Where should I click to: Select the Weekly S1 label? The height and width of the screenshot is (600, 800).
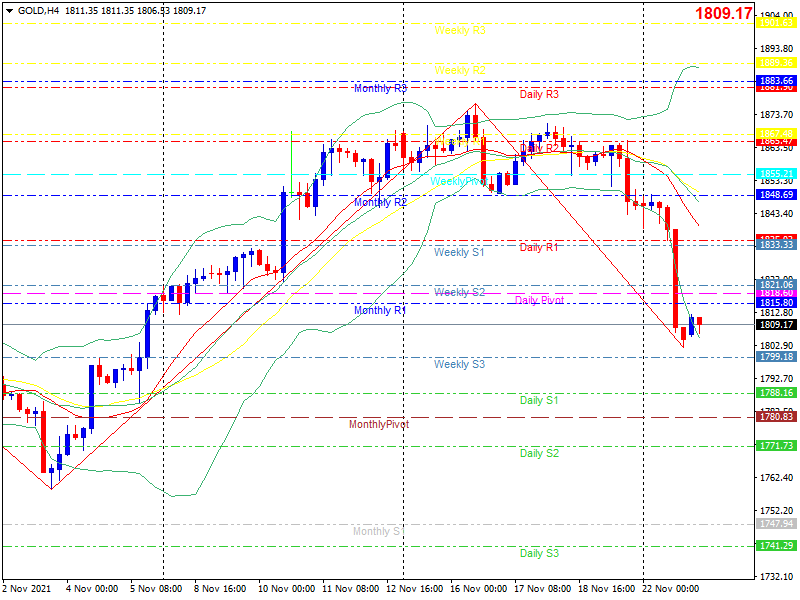pos(459,253)
